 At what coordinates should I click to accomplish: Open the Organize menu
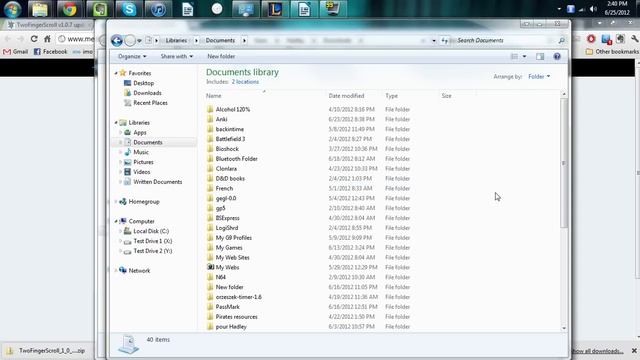pyautogui.click(x=132, y=56)
